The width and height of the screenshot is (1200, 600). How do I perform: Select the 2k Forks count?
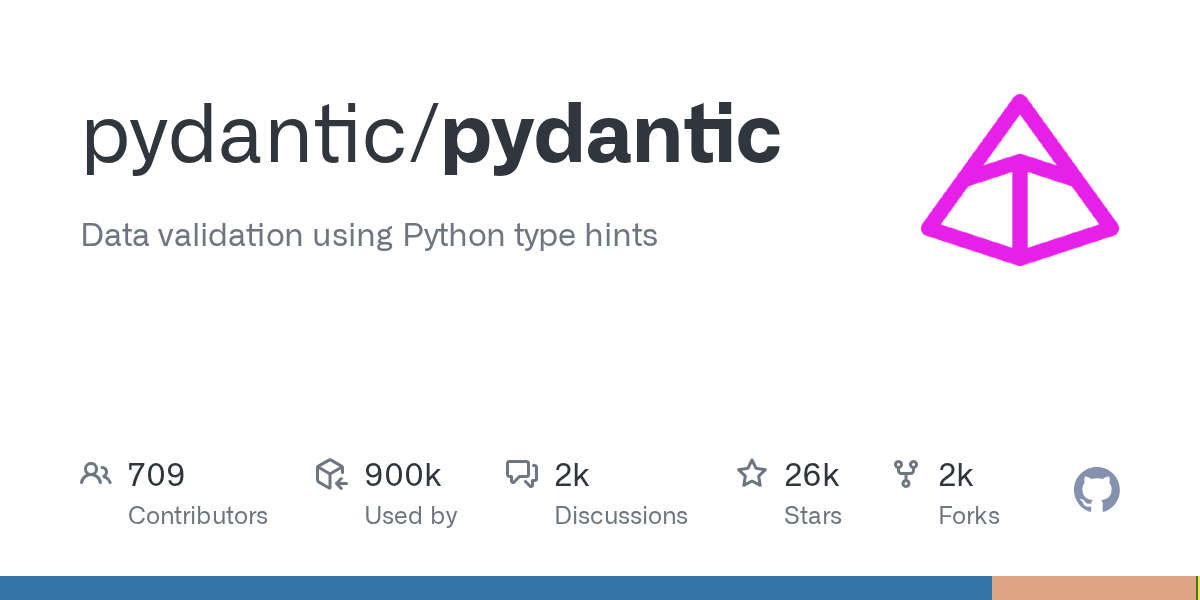[956, 474]
